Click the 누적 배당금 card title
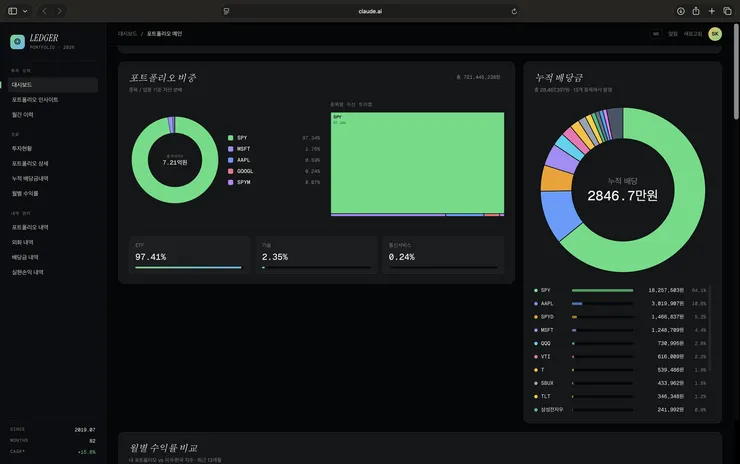The height and width of the screenshot is (464, 740). point(559,77)
